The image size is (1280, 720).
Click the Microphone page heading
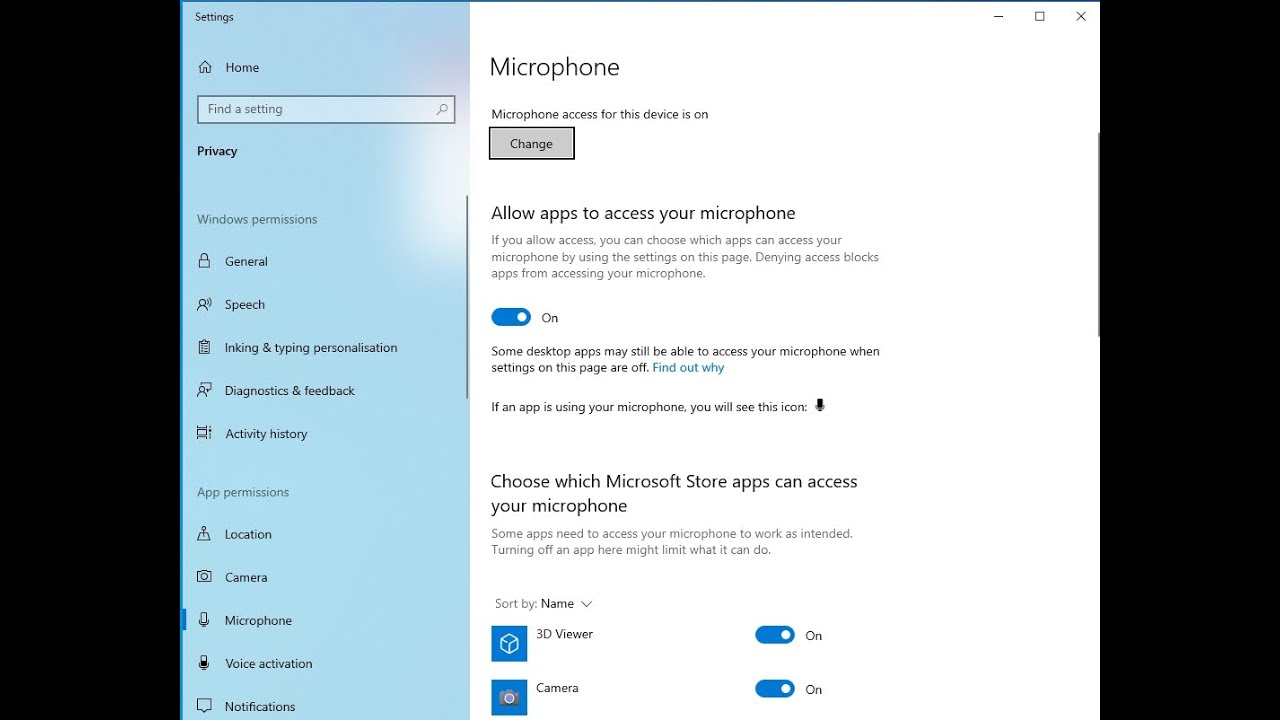(555, 67)
